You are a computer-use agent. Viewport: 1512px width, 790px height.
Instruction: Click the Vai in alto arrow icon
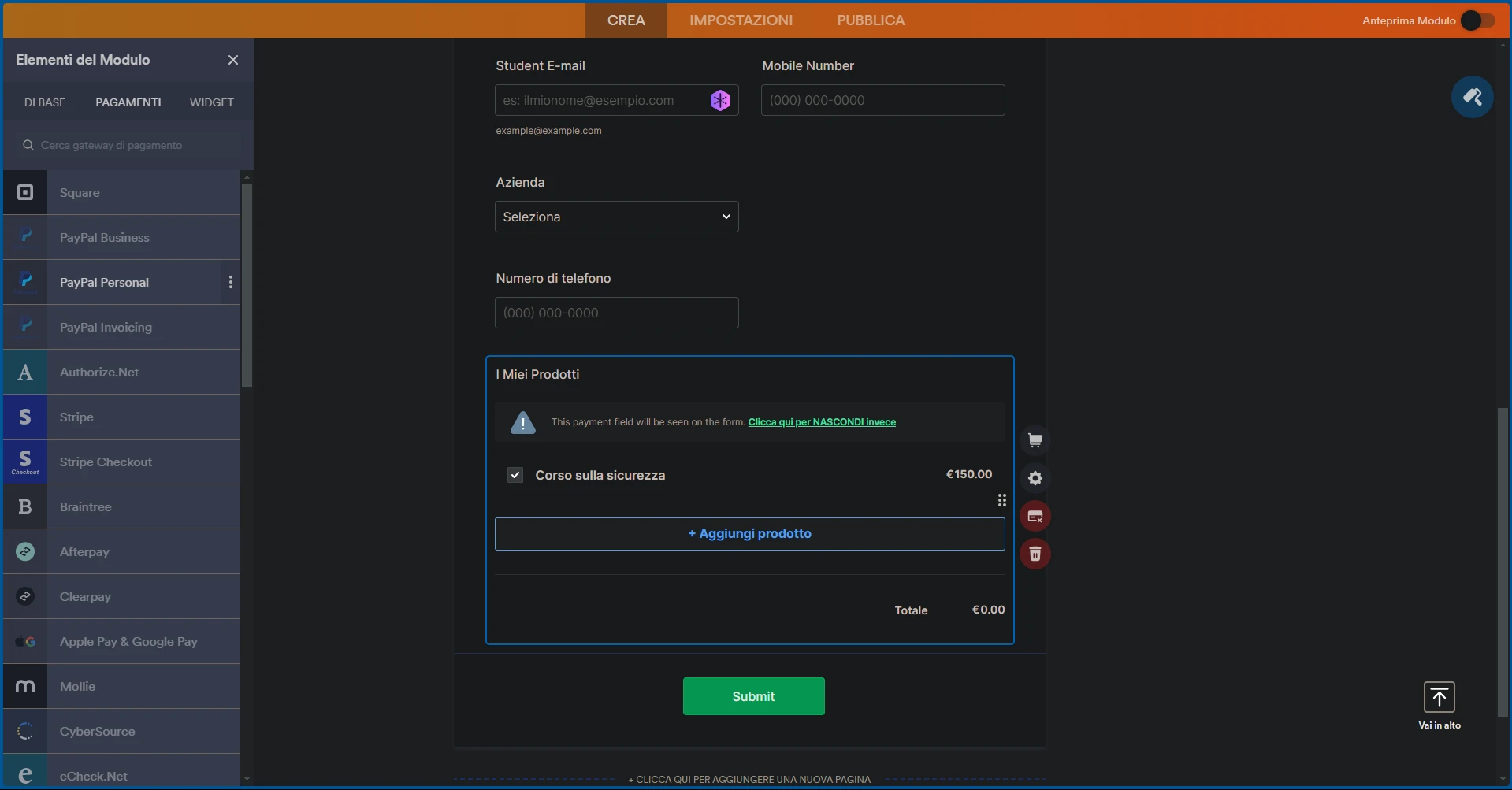(x=1438, y=698)
